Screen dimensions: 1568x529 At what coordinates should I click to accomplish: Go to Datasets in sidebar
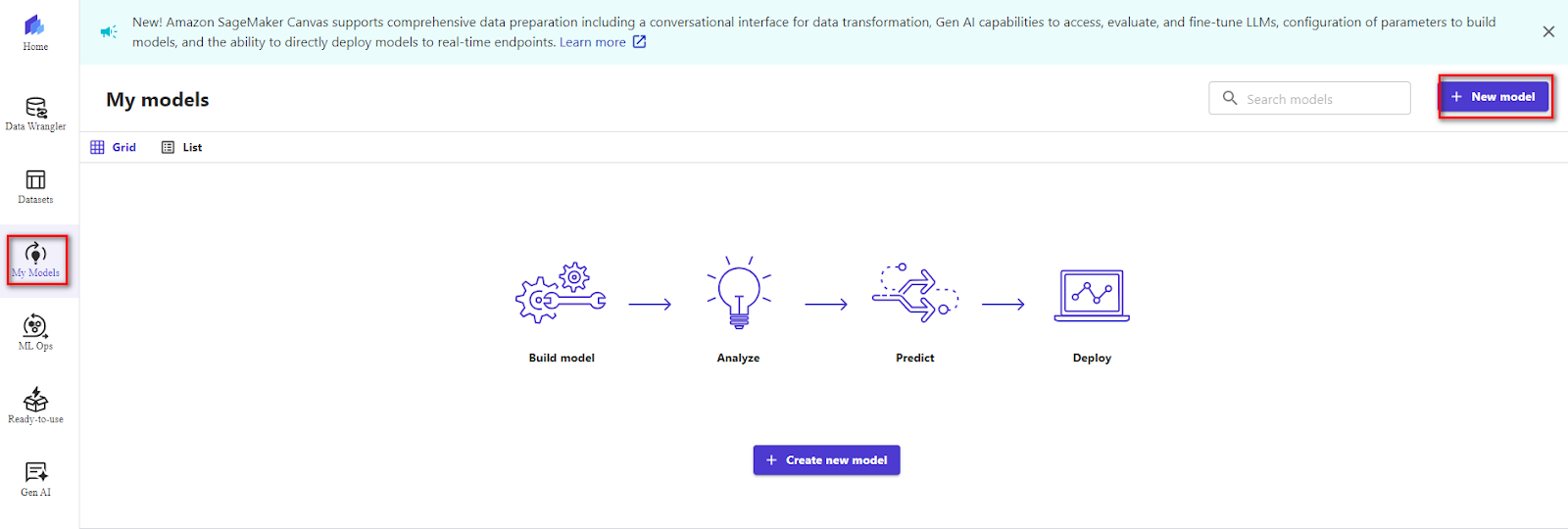coord(35,186)
